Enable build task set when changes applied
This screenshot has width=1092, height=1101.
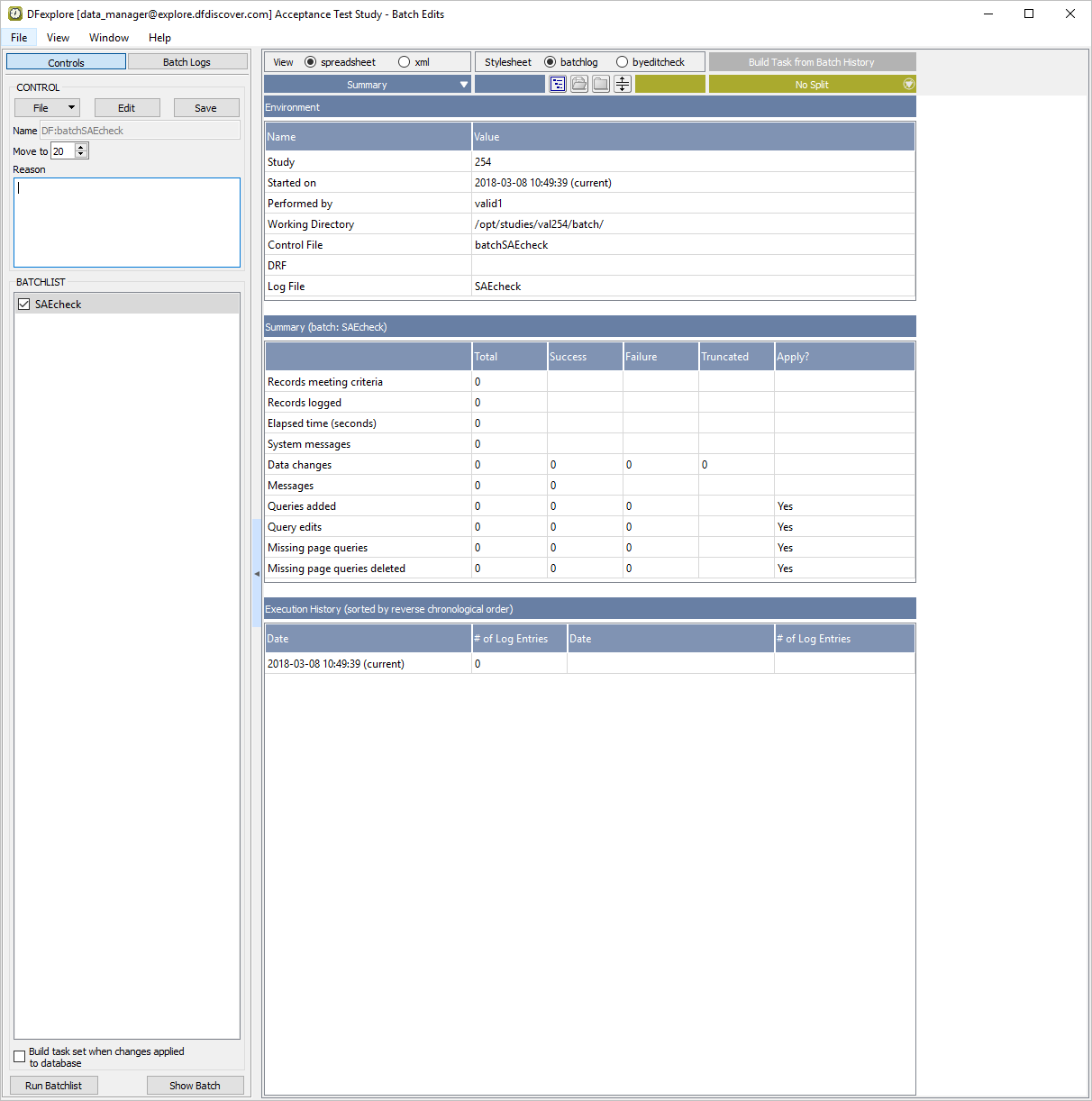(20, 1056)
